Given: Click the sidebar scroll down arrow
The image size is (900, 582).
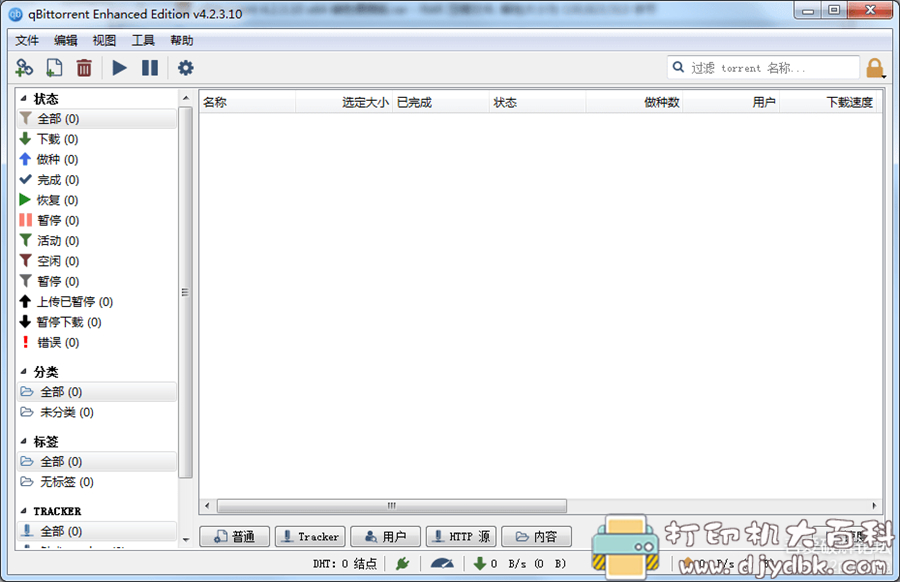Looking at the screenshot, I should pyautogui.click(x=185, y=540).
